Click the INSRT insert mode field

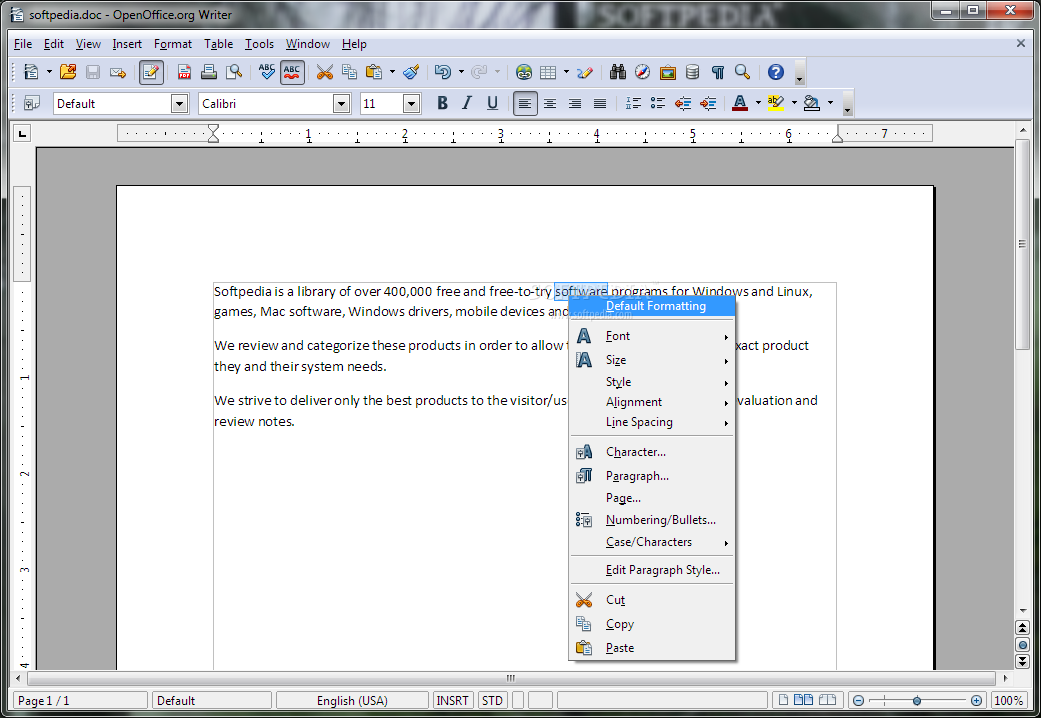pyautogui.click(x=453, y=701)
